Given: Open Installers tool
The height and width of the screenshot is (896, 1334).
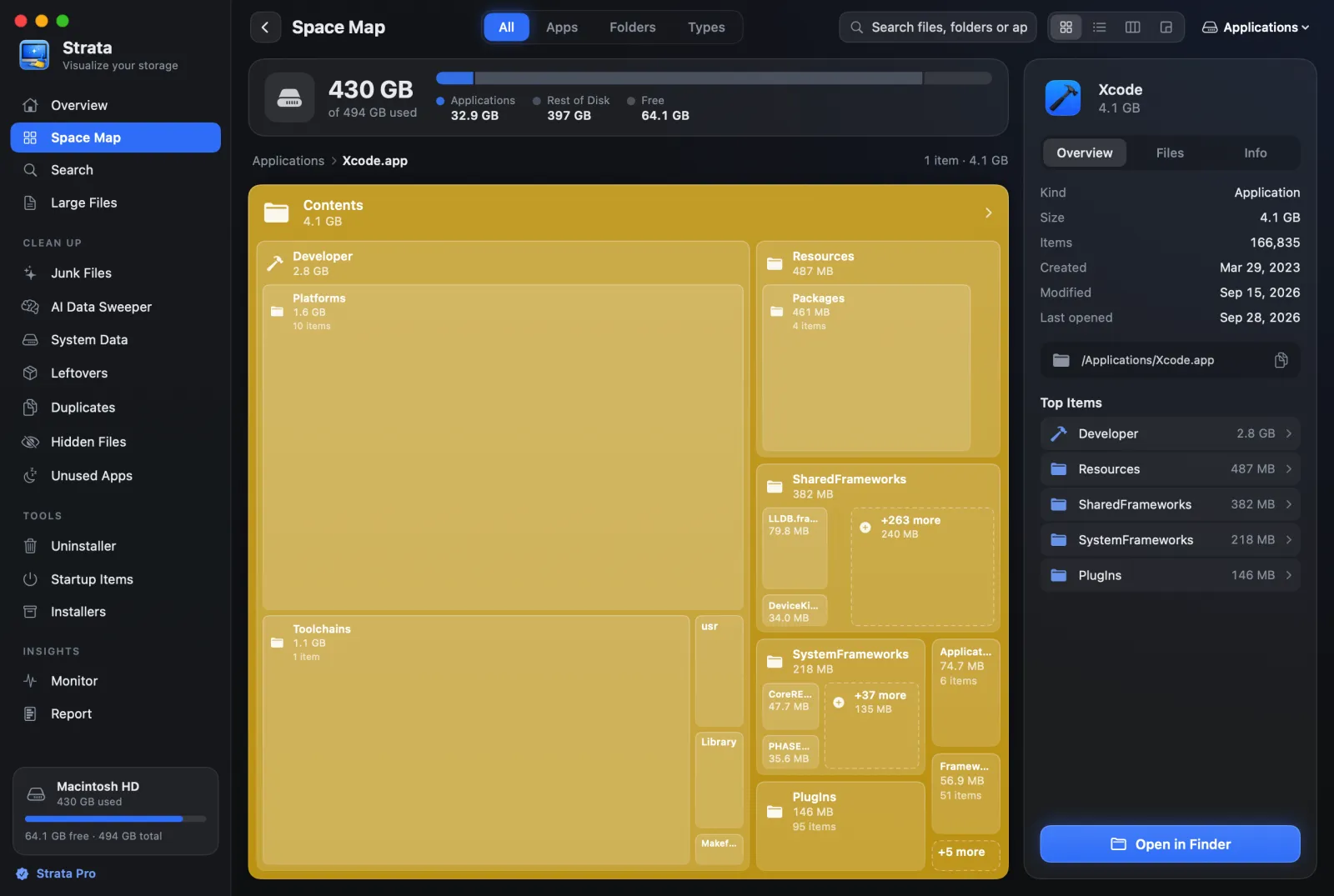Looking at the screenshot, I should [115, 612].
